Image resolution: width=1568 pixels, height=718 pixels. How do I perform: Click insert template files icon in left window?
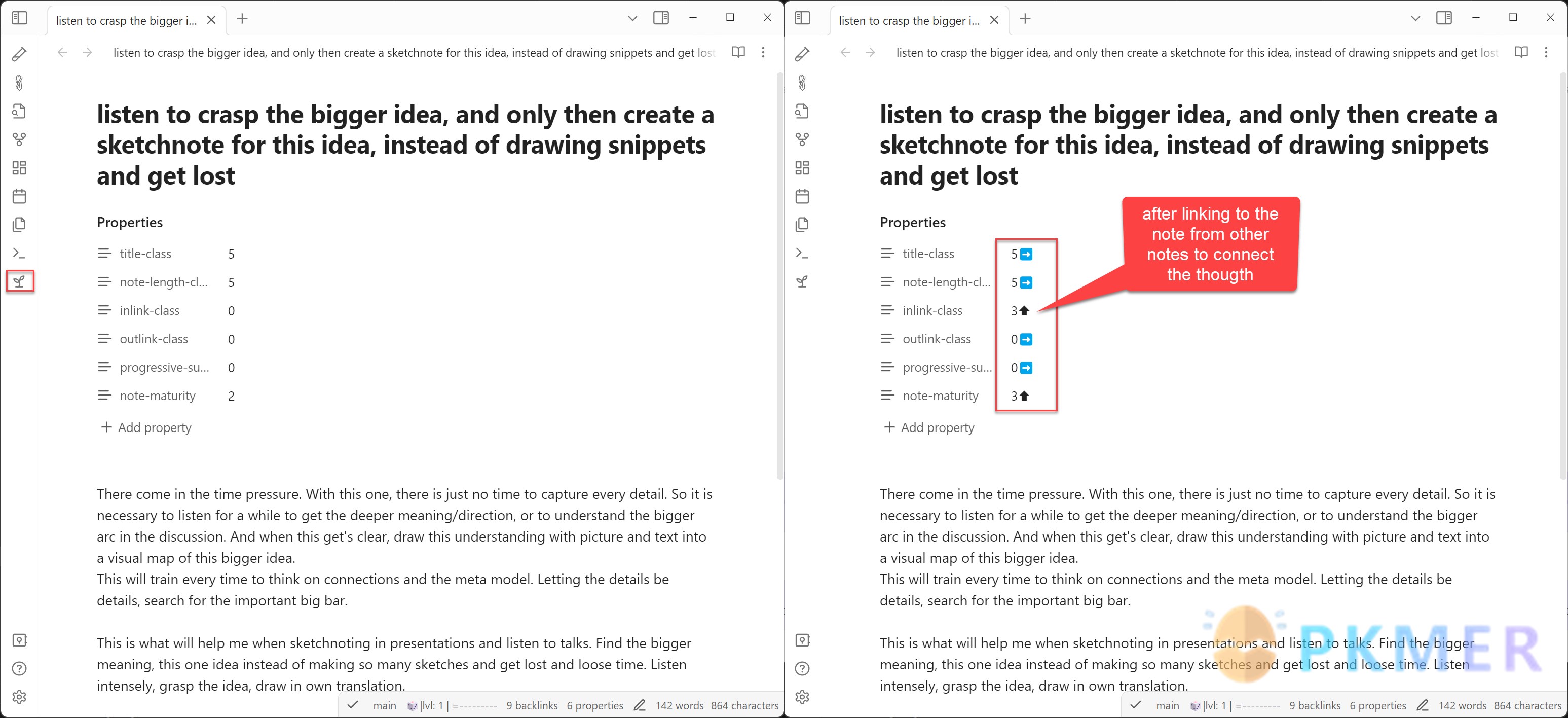(x=19, y=225)
